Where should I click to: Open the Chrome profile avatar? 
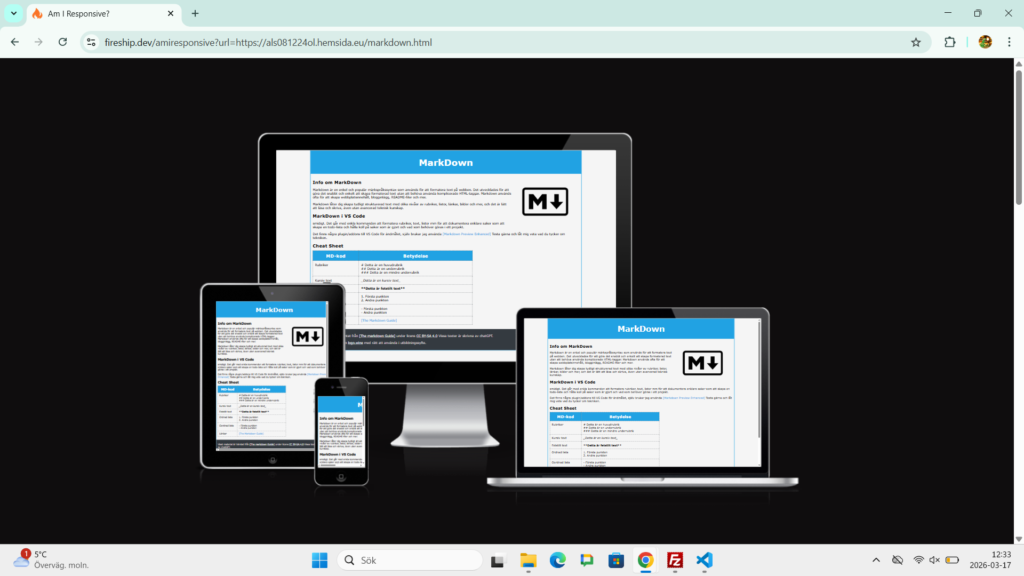click(985, 42)
